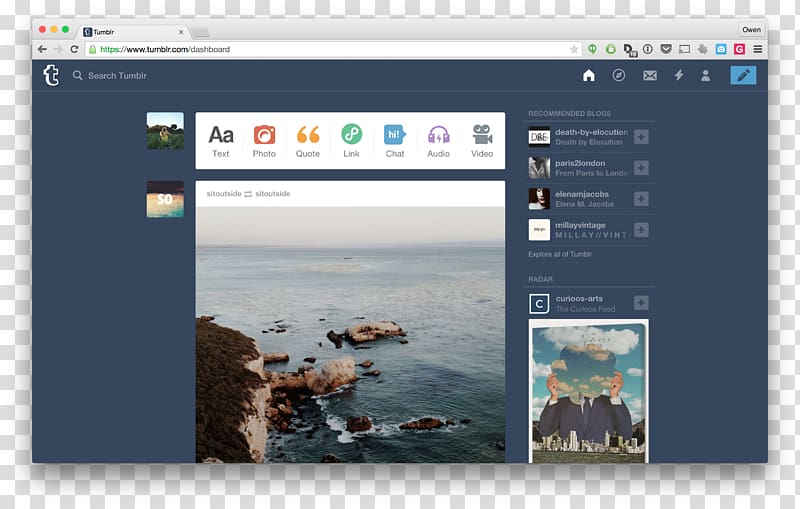
Task: Open the curioos-arts C avatar icon
Action: click(539, 303)
